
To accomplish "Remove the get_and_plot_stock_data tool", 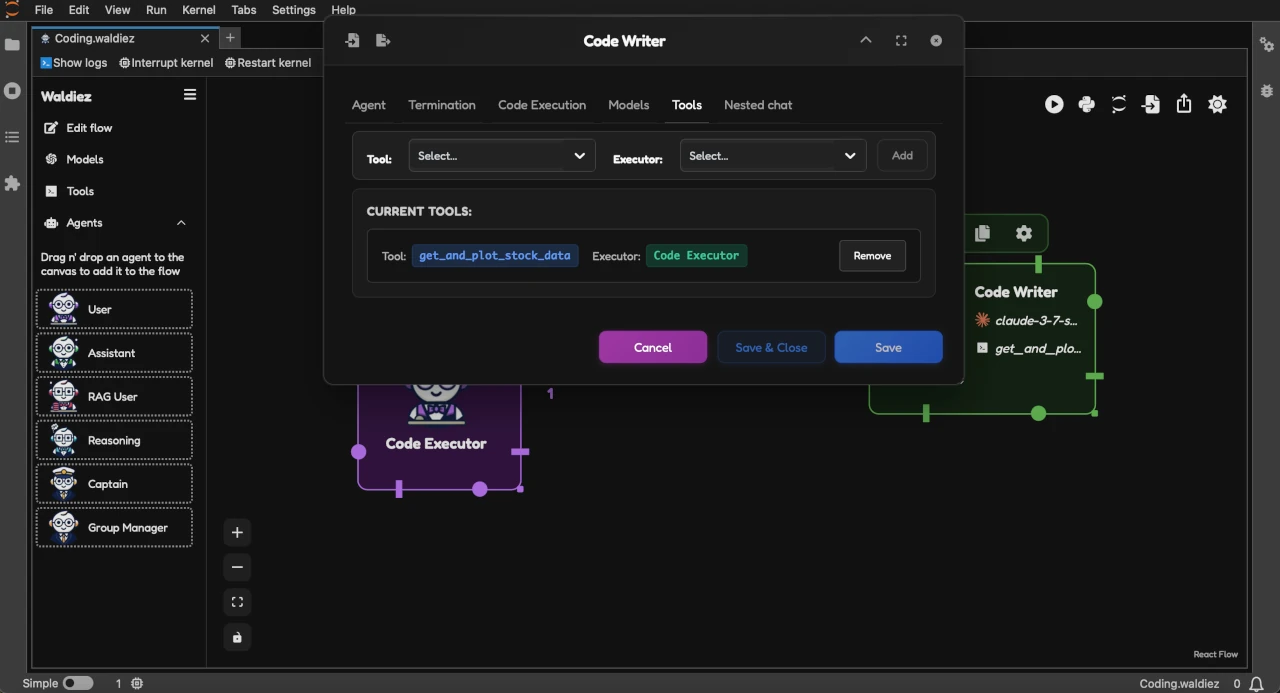I will coord(871,255).
